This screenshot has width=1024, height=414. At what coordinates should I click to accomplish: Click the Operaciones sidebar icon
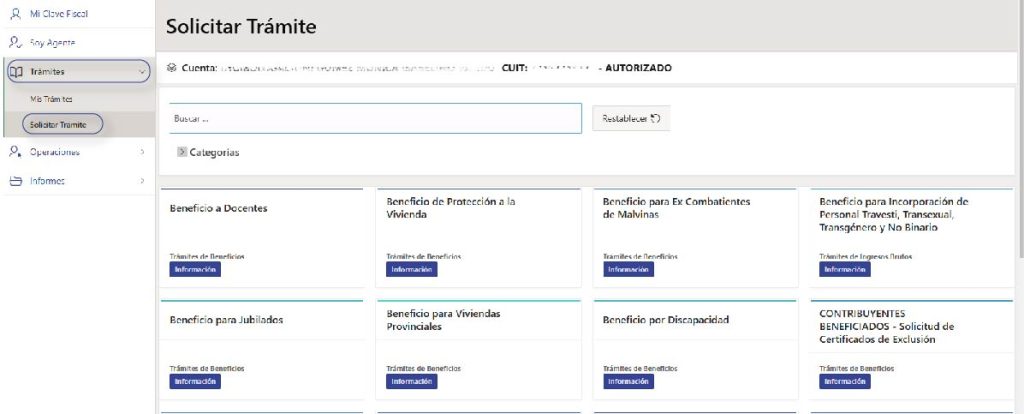[x=15, y=152]
